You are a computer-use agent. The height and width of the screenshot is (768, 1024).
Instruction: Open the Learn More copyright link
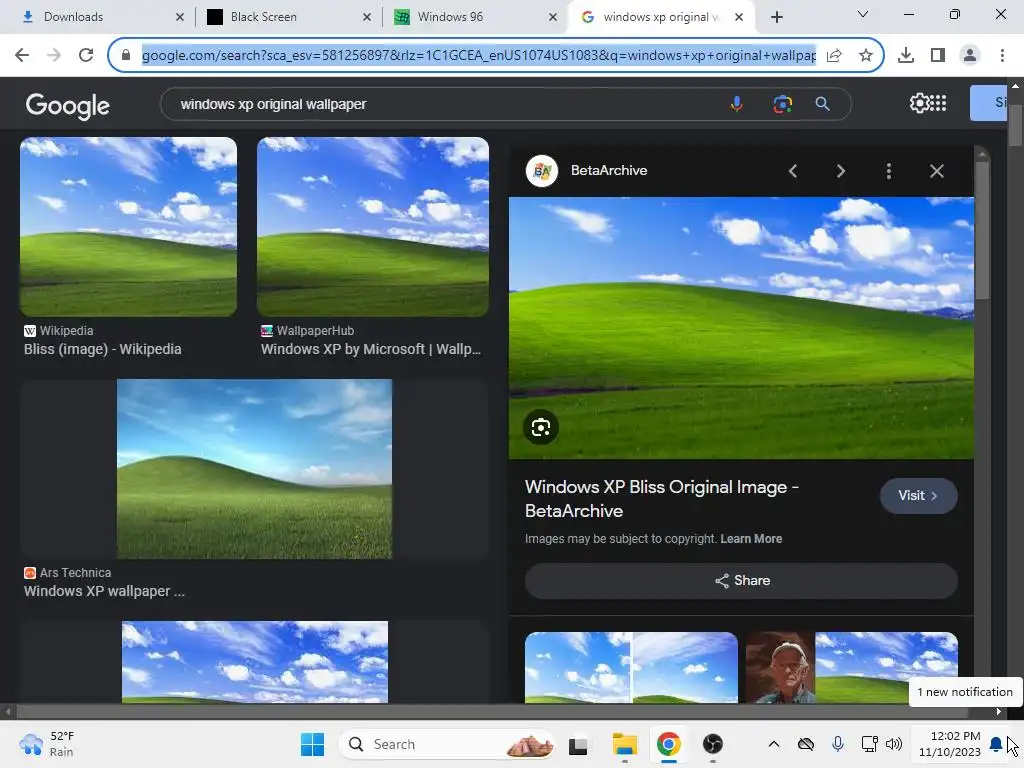[751, 539]
